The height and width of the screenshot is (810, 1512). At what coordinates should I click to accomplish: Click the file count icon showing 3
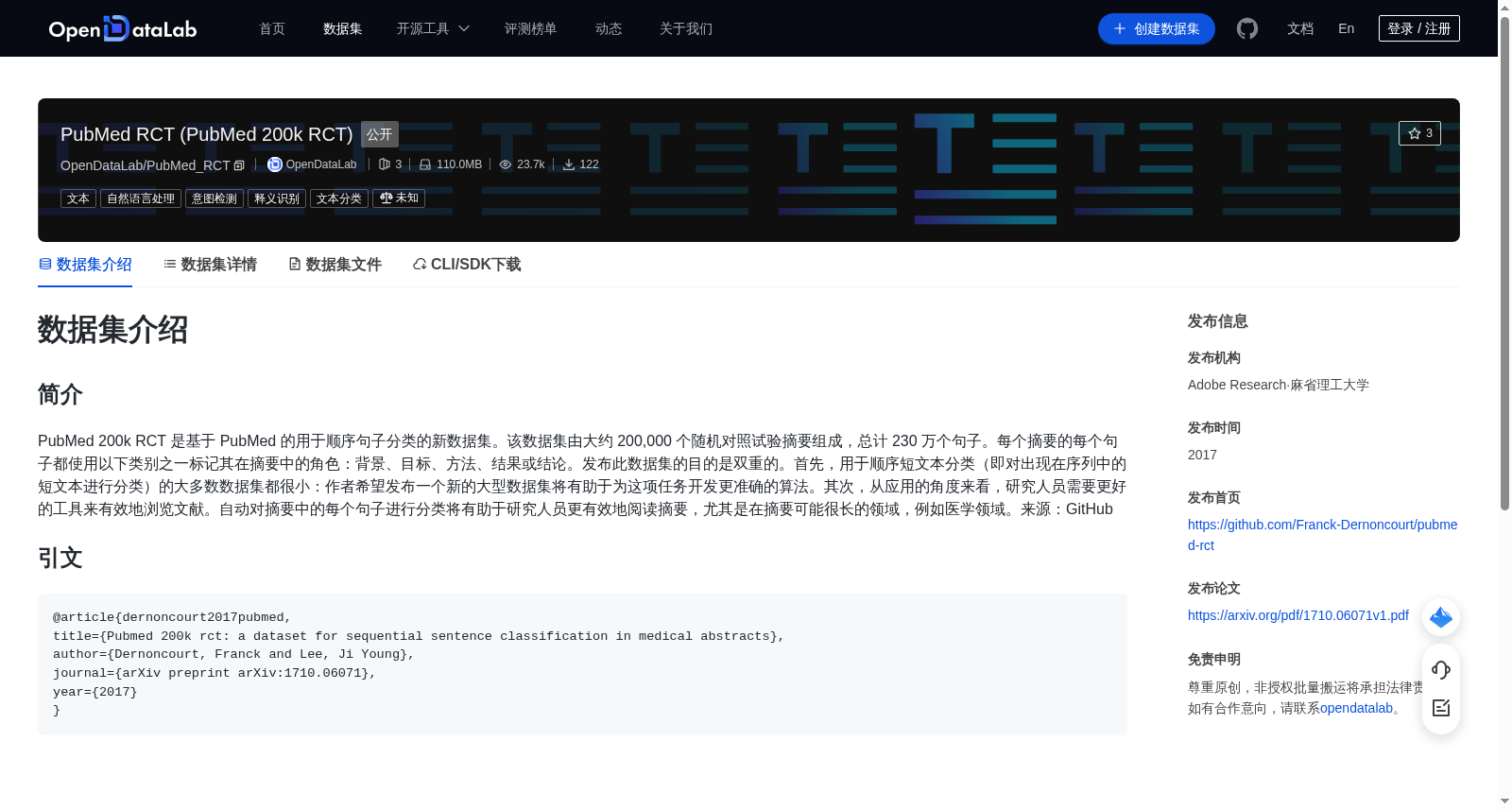pos(385,164)
